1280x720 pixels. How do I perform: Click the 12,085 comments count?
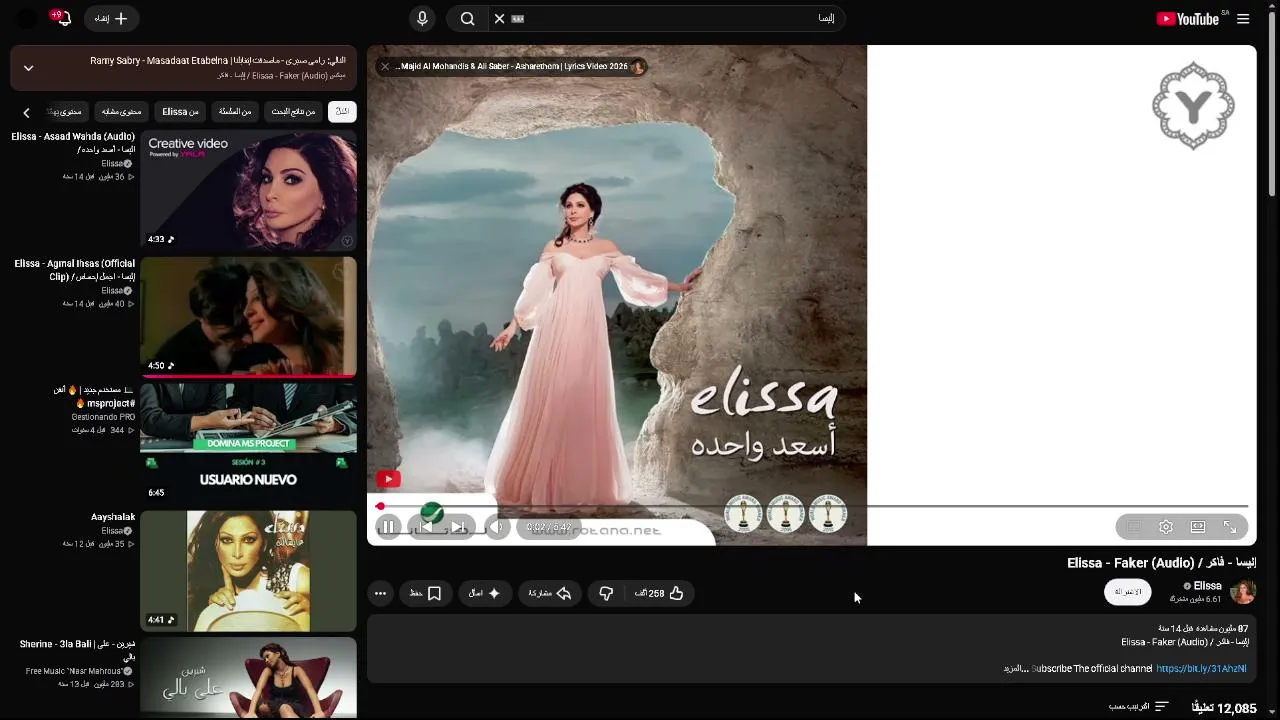(1225, 708)
